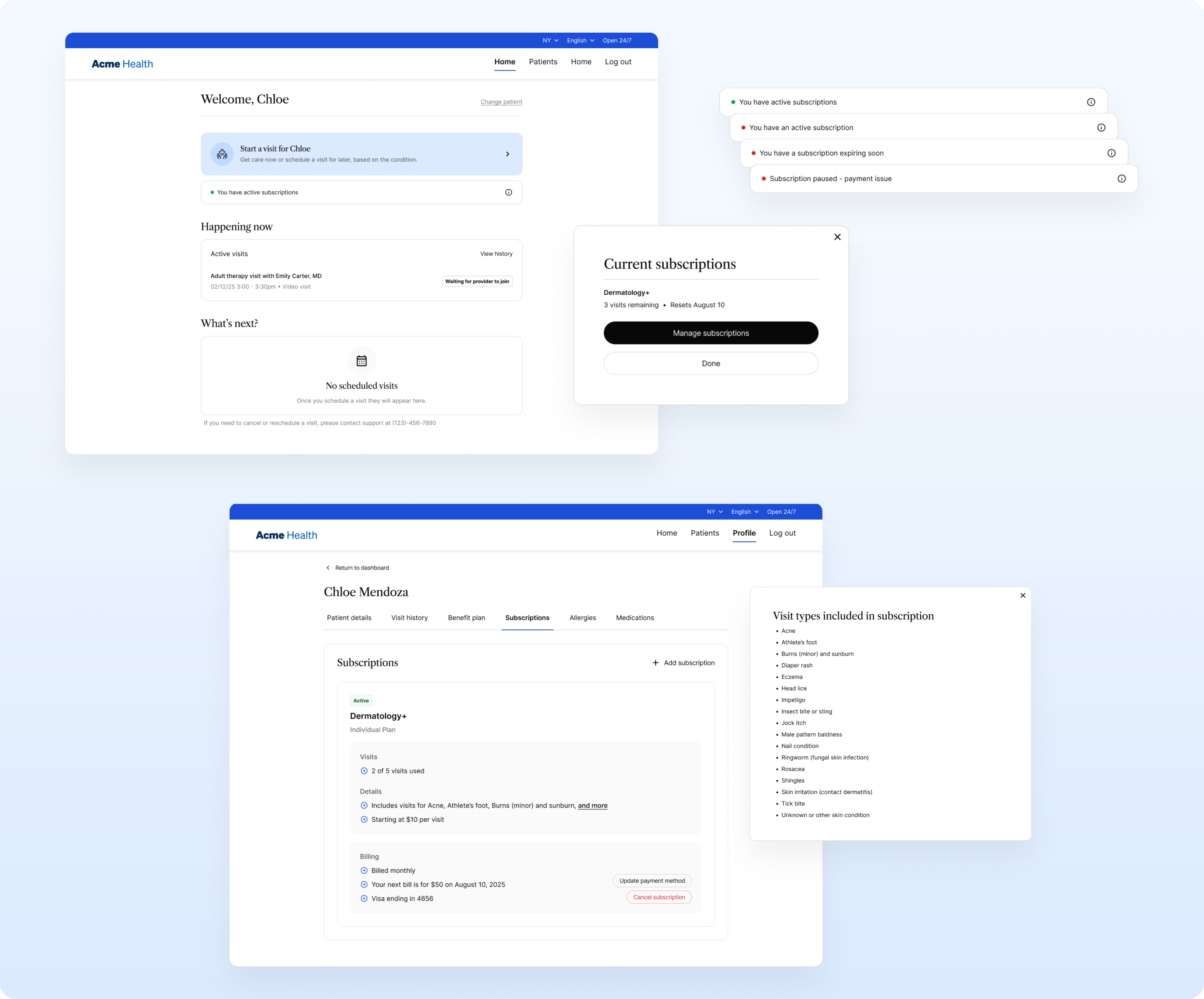Screen dimensions: 1204x999
Task: Open English language dropdown in dashboard window
Action: (x=580, y=41)
